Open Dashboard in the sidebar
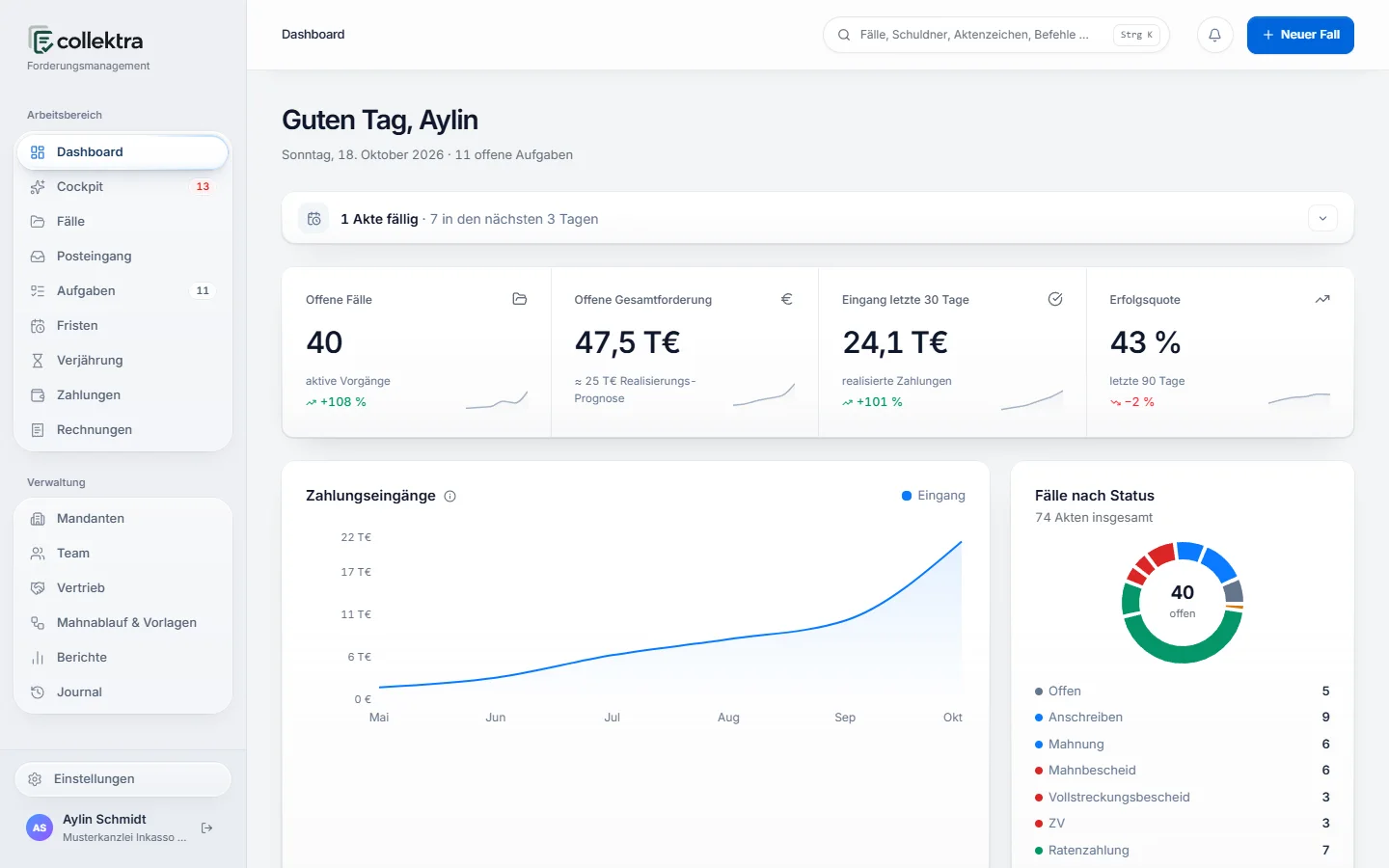This screenshot has height=868, width=1389. tap(123, 152)
